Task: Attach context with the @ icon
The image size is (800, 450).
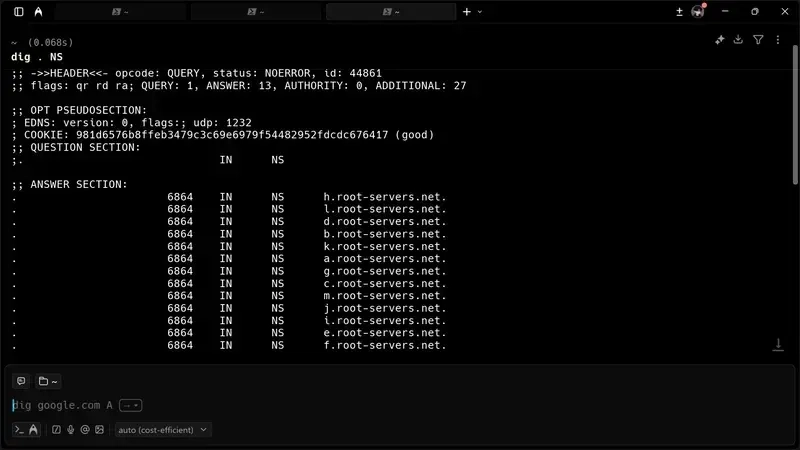Action: [x=85, y=429]
